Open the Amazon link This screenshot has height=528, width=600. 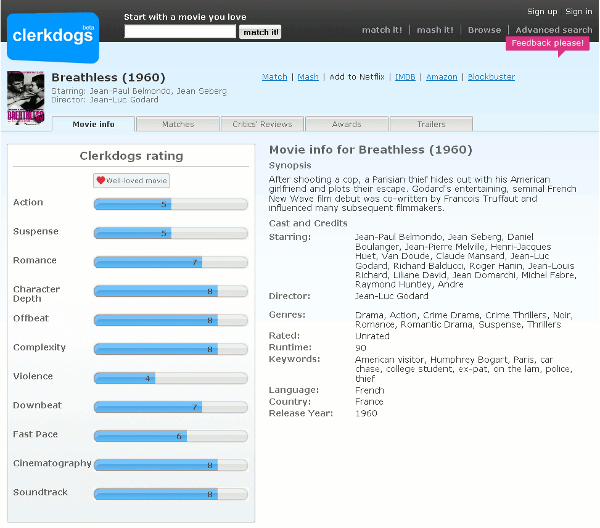pos(442,77)
